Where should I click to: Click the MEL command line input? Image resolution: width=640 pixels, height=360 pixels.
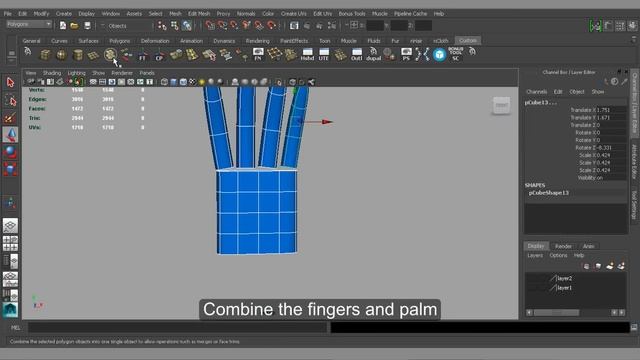[177, 327]
